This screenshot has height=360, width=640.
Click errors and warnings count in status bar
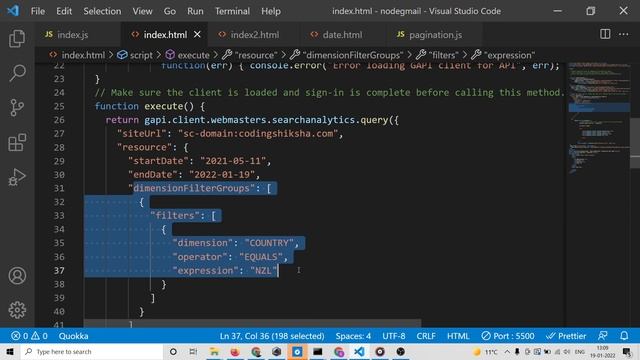click(29, 336)
